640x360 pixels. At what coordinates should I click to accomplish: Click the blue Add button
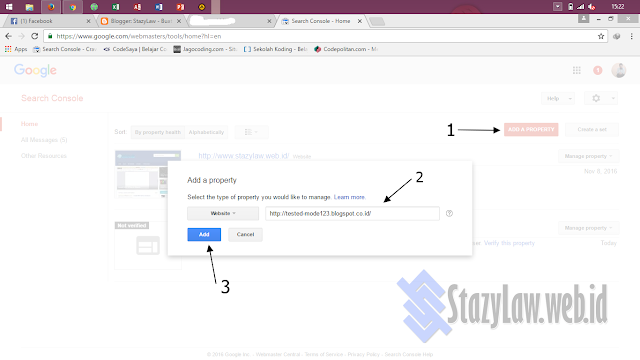(204, 234)
